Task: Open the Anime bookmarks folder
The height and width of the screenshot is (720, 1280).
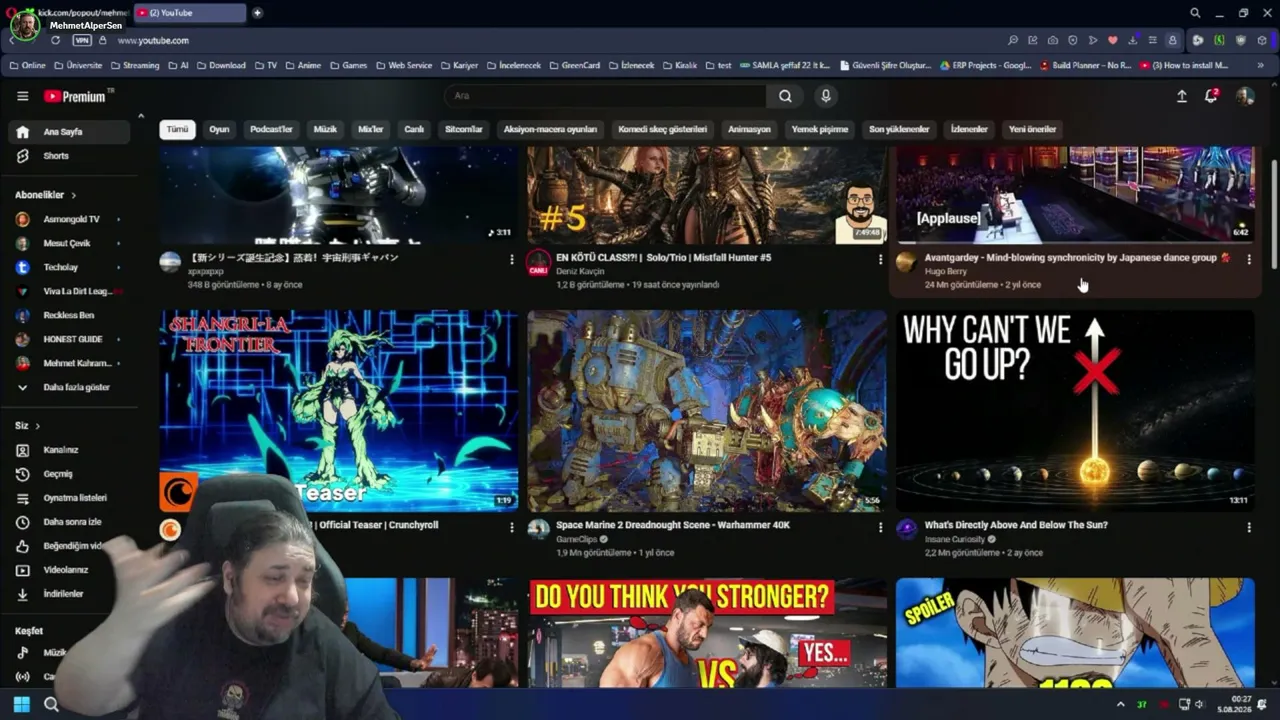Action: click(302, 65)
